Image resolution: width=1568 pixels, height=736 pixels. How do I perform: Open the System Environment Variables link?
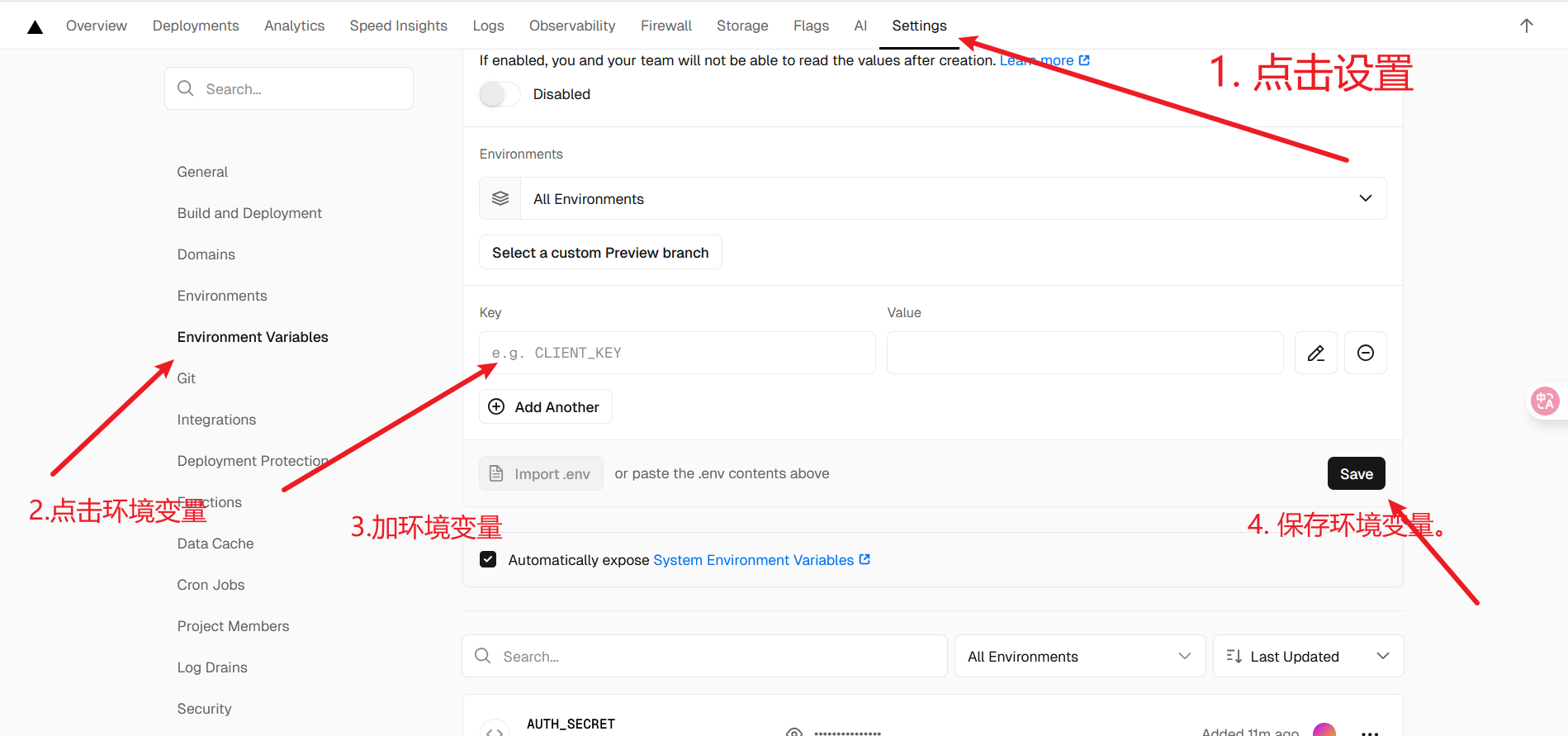point(753,560)
